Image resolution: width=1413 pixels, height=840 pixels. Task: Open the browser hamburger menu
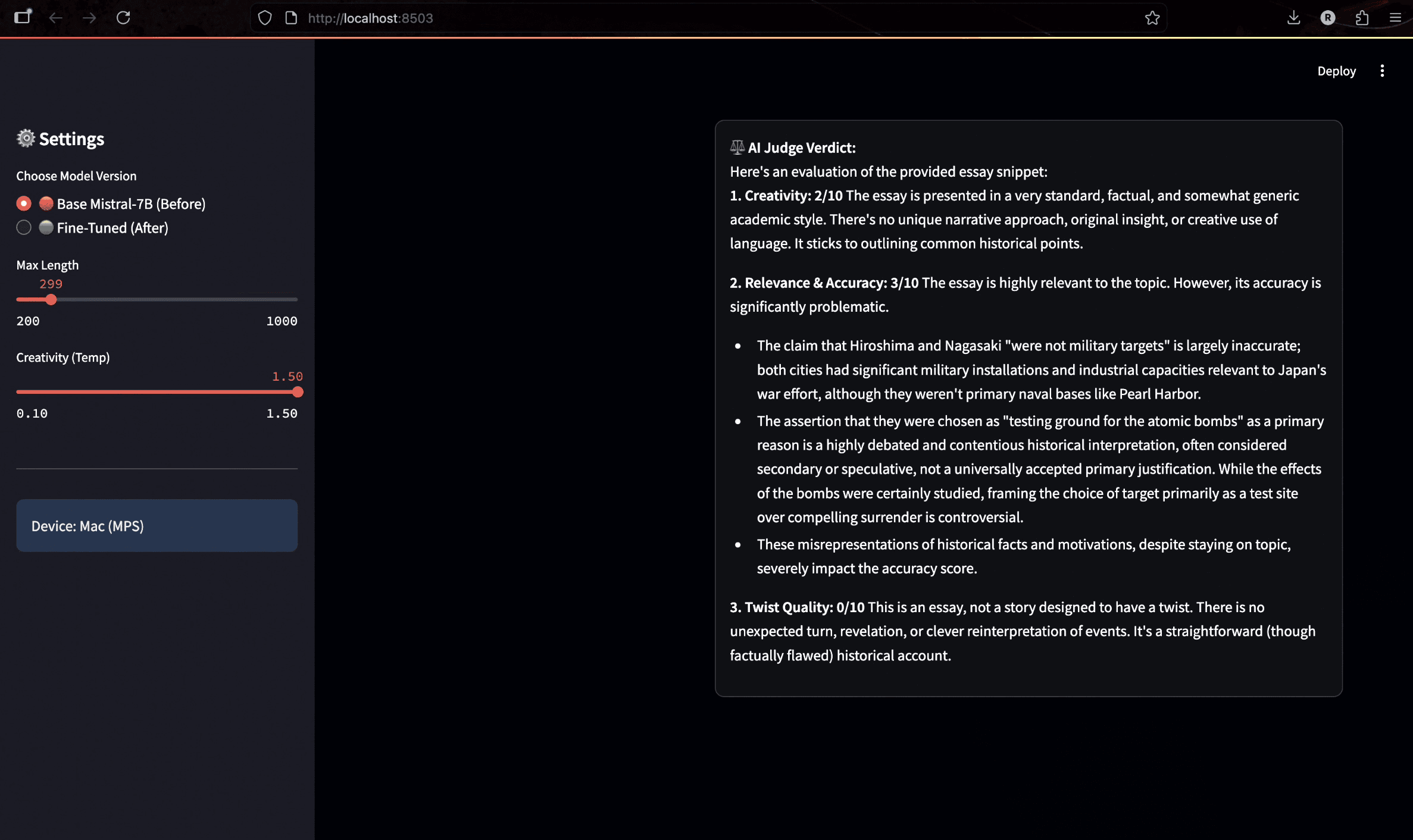pyautogui.click(x=1395, y=18)
